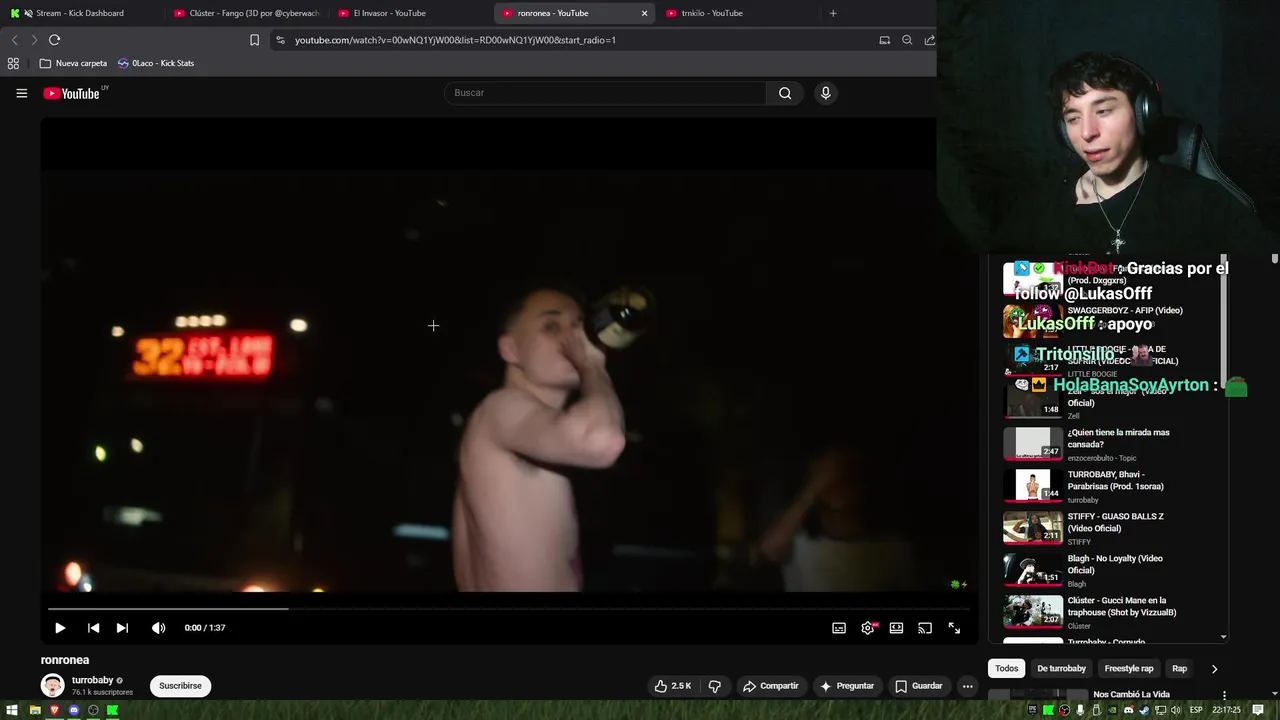The width and height of the screenshot is (1280, 720).
Task: Open Brave browser from the taskbar
Action: click(x=54, y=710)
